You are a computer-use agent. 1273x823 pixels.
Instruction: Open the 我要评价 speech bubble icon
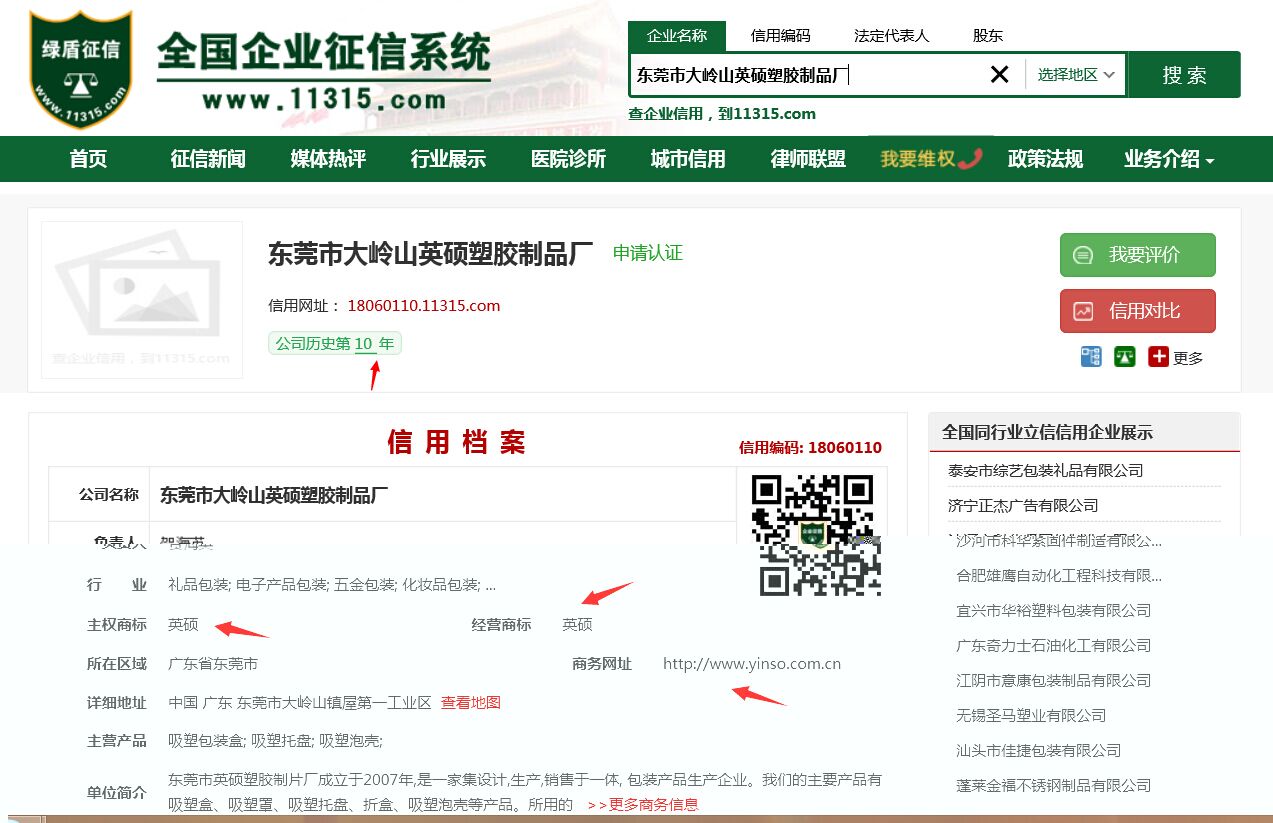click(x=1083, y=255)
